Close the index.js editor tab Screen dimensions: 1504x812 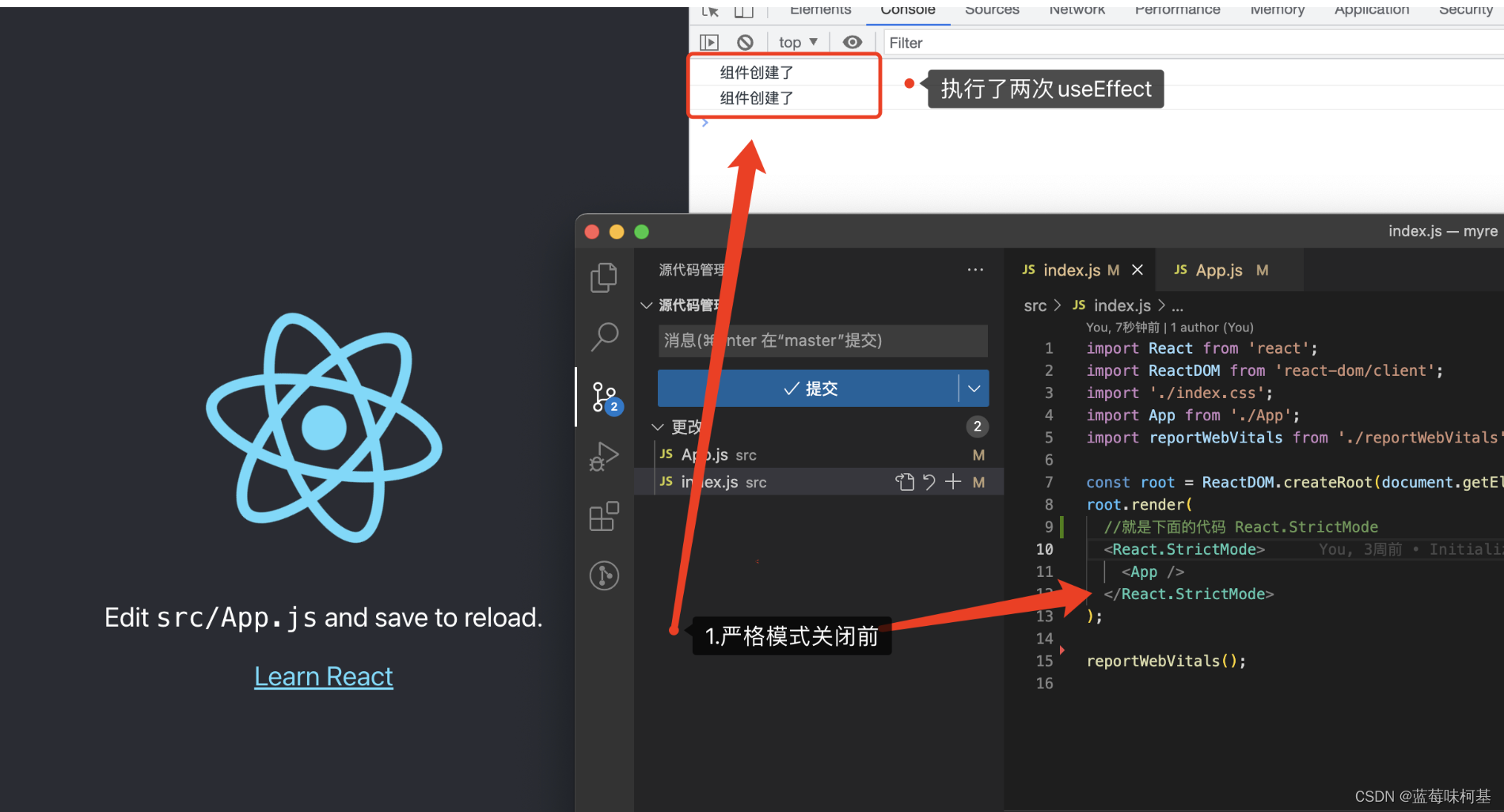(1137, 270)
